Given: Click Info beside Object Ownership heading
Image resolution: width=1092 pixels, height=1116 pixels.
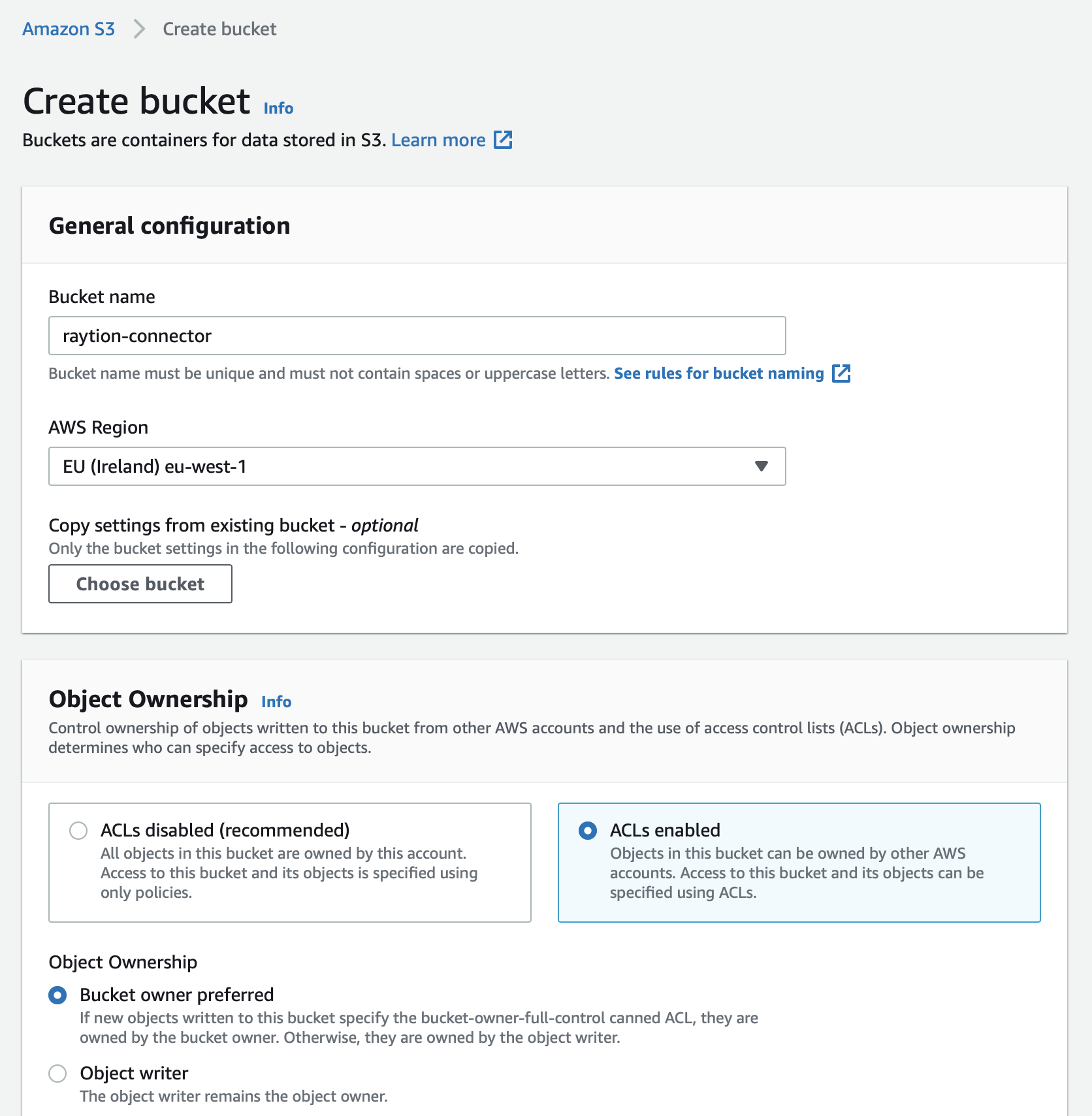Looking at the screenshot, I should [x=276, y=701].
